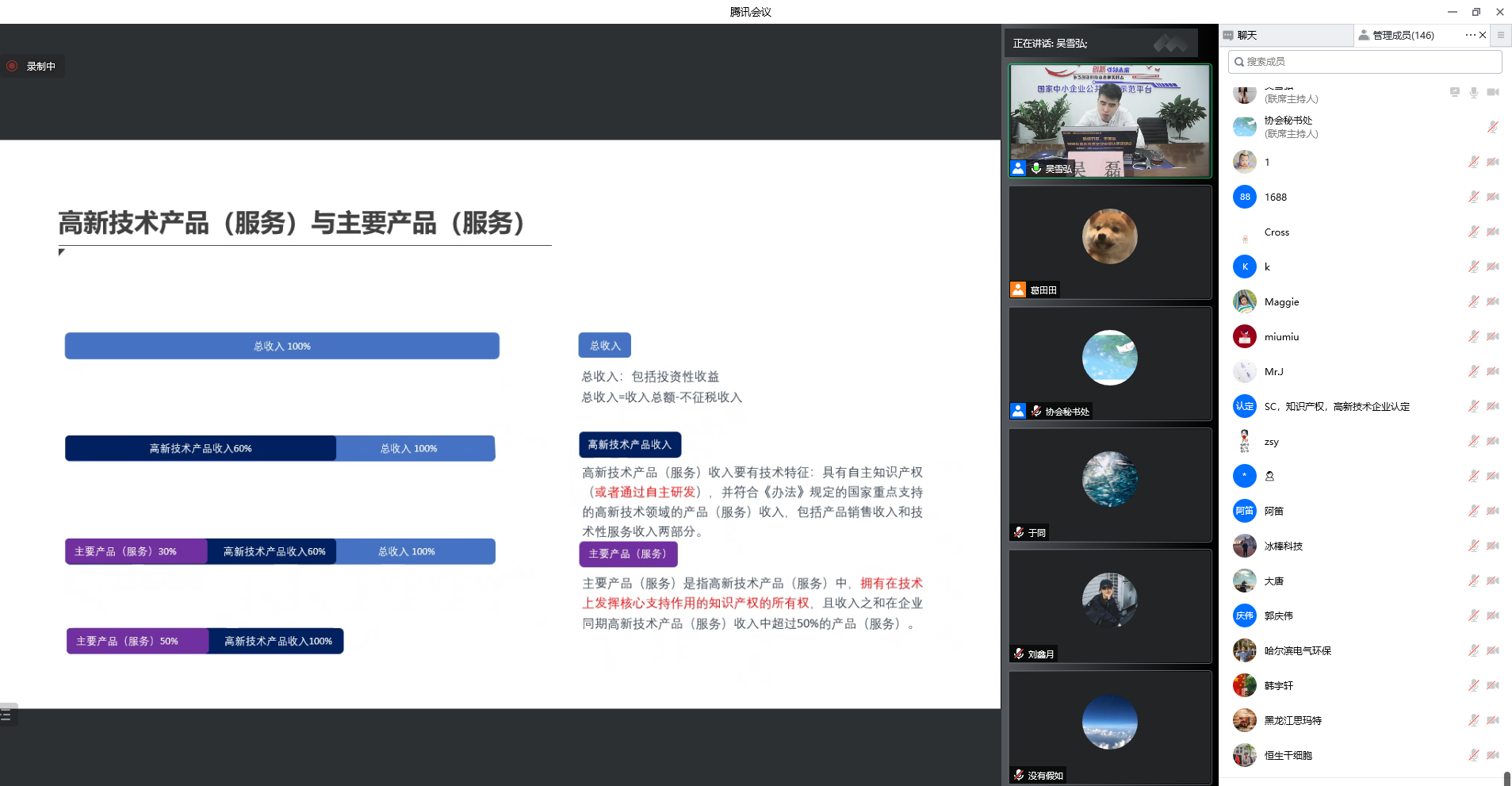Click the recording indicator labeled 录制中
1512x786 pixels.
click(x=33, y=67)
